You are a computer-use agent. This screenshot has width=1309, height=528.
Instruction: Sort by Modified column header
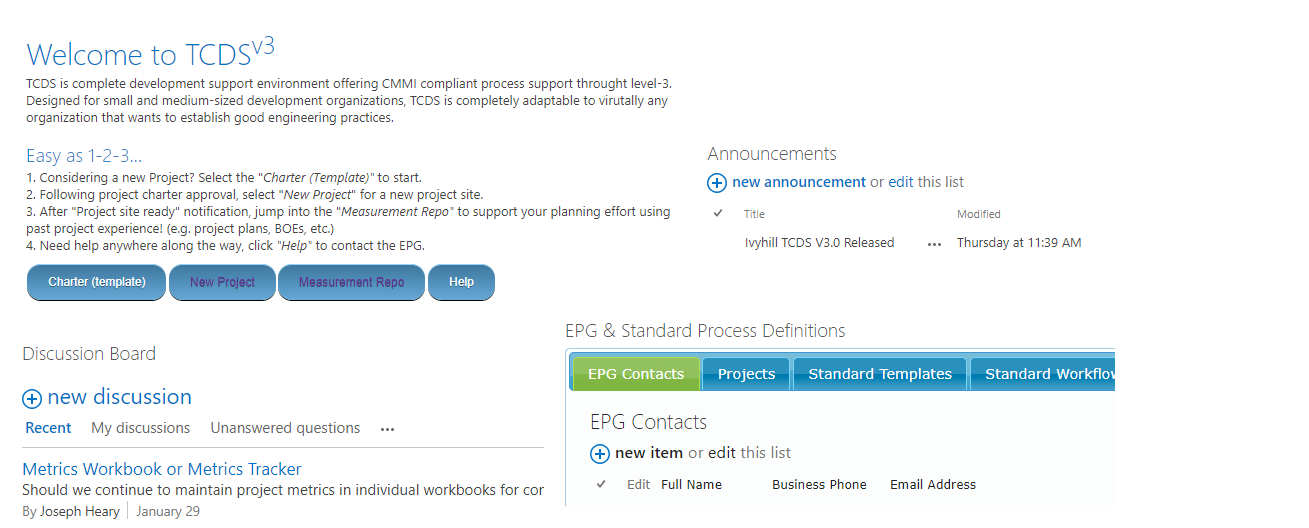coord(979,214)
